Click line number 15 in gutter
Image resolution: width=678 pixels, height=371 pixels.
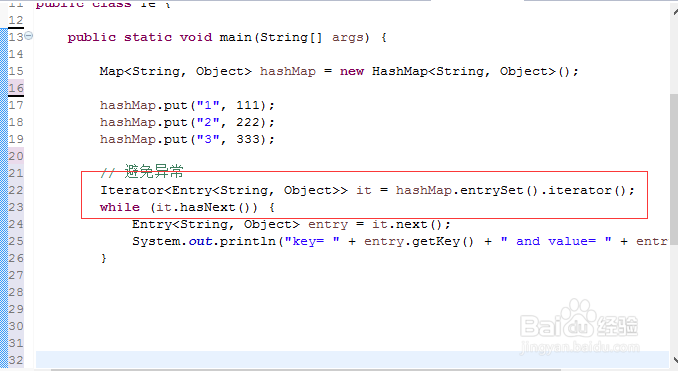[16, 71]
